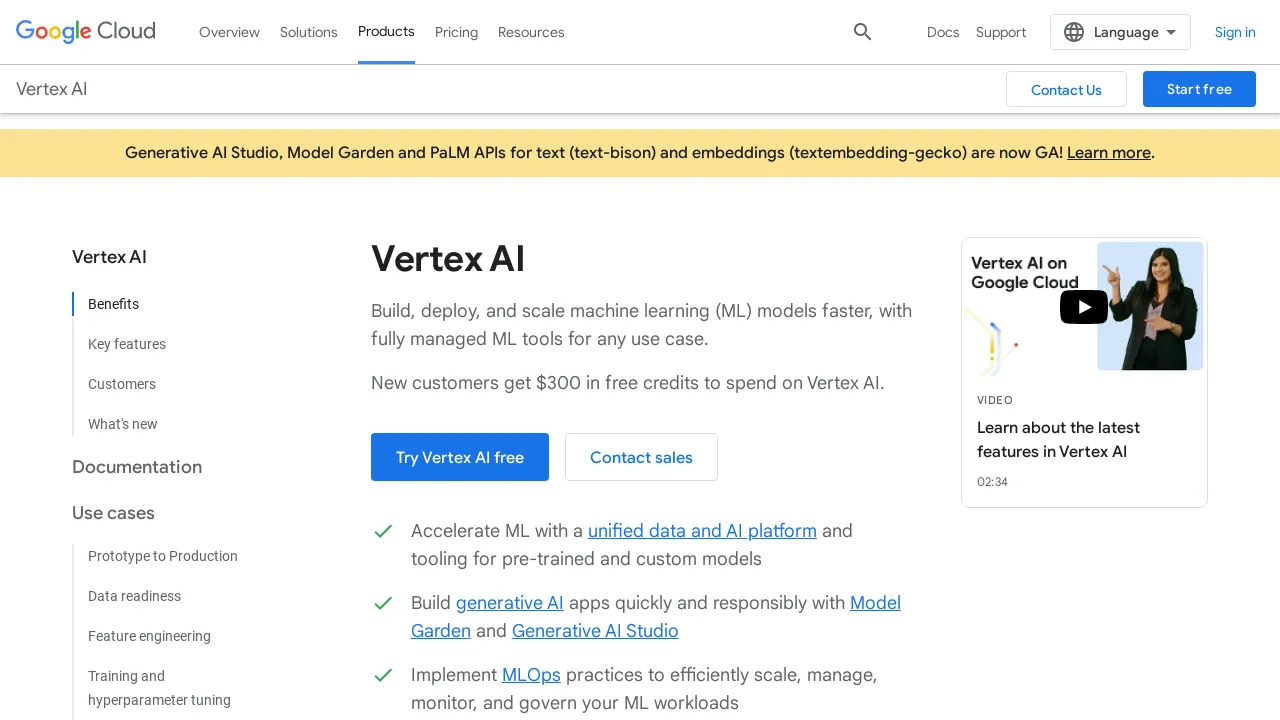Play the Vertex AI video
Viewport: 1280px width, 720px height.
point(1084,307)
